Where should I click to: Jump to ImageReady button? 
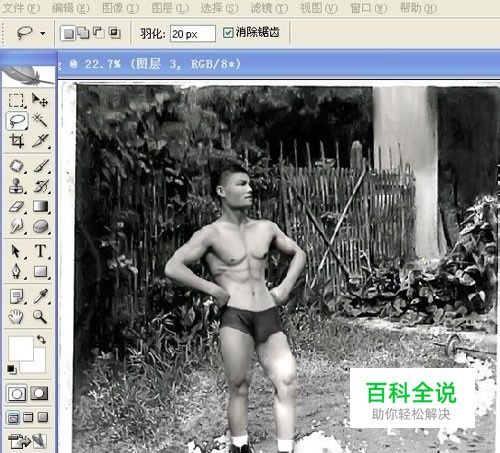27,441
